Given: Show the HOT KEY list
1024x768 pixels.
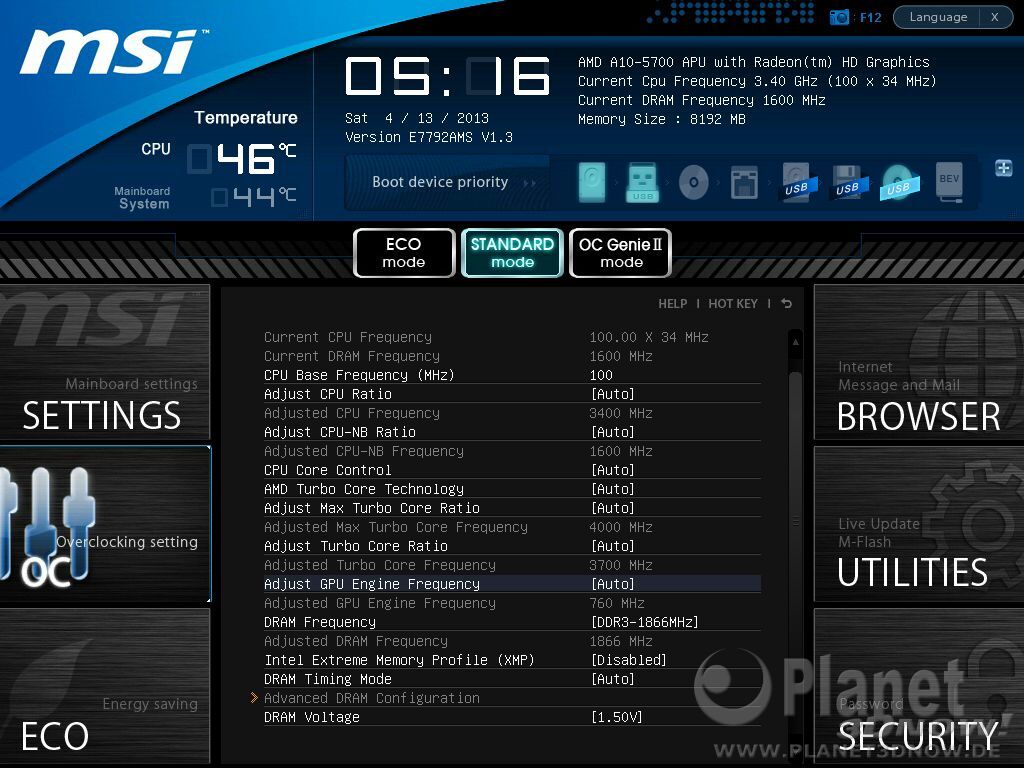Looking at the screenshot, I should [733, 304].
